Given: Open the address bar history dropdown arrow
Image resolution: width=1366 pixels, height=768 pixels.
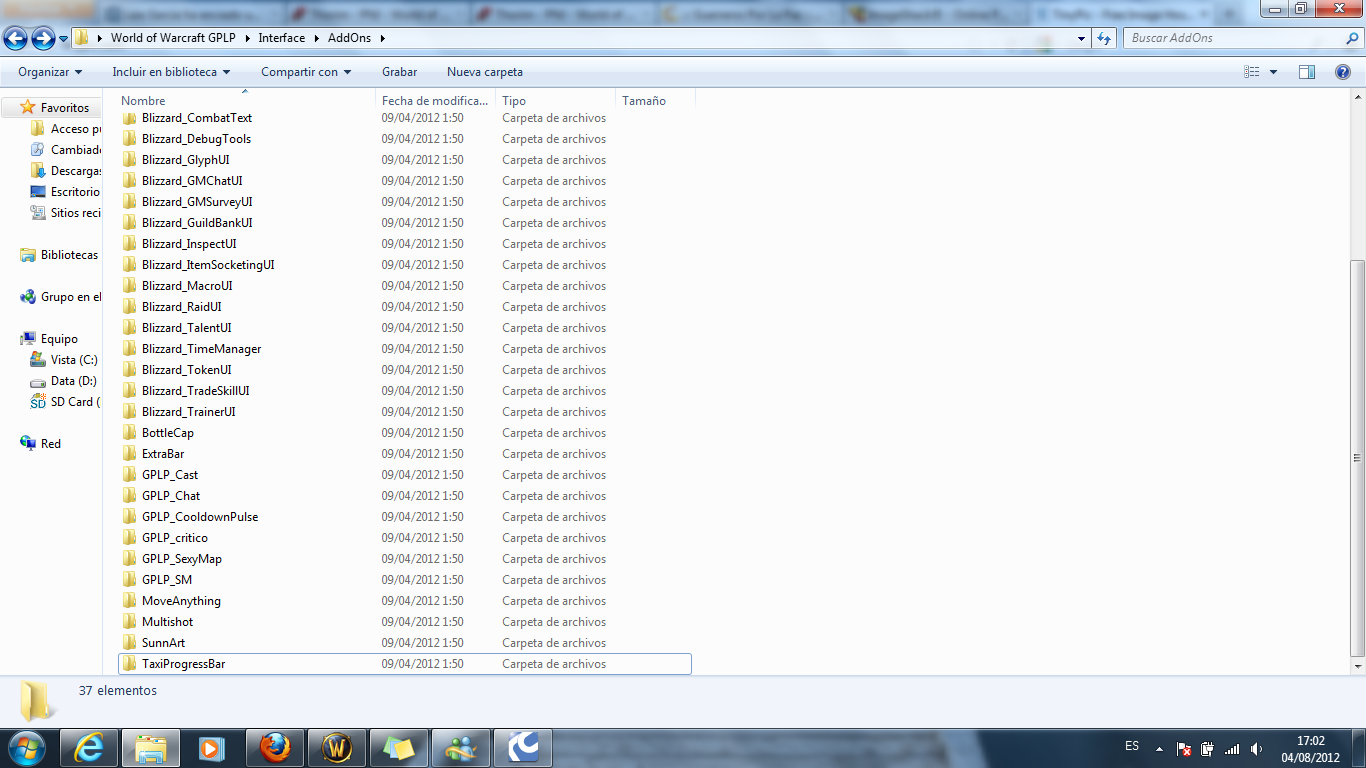Looking at the screenshot, I should [1082, 38].
